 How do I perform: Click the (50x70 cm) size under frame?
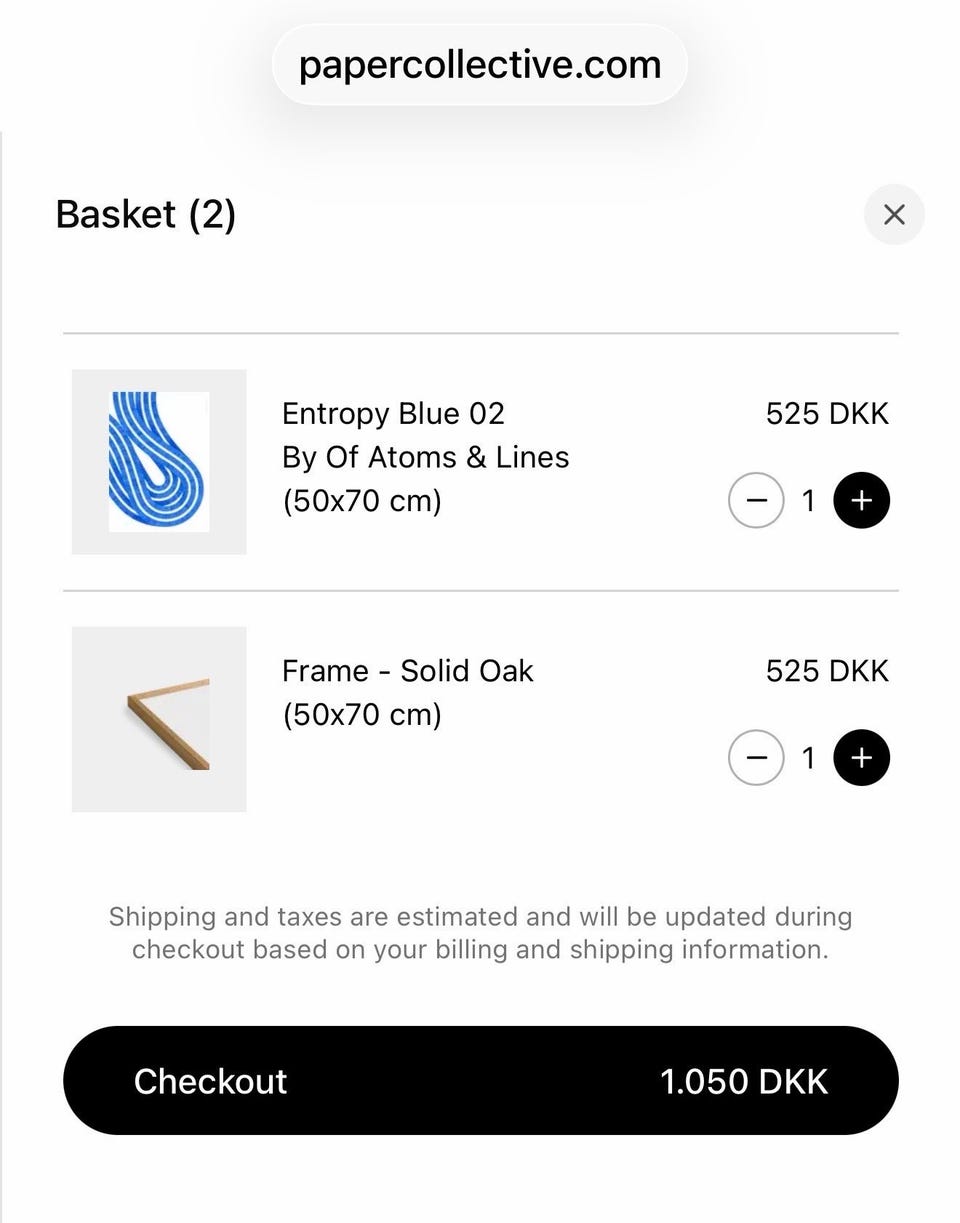coord(362,715)
